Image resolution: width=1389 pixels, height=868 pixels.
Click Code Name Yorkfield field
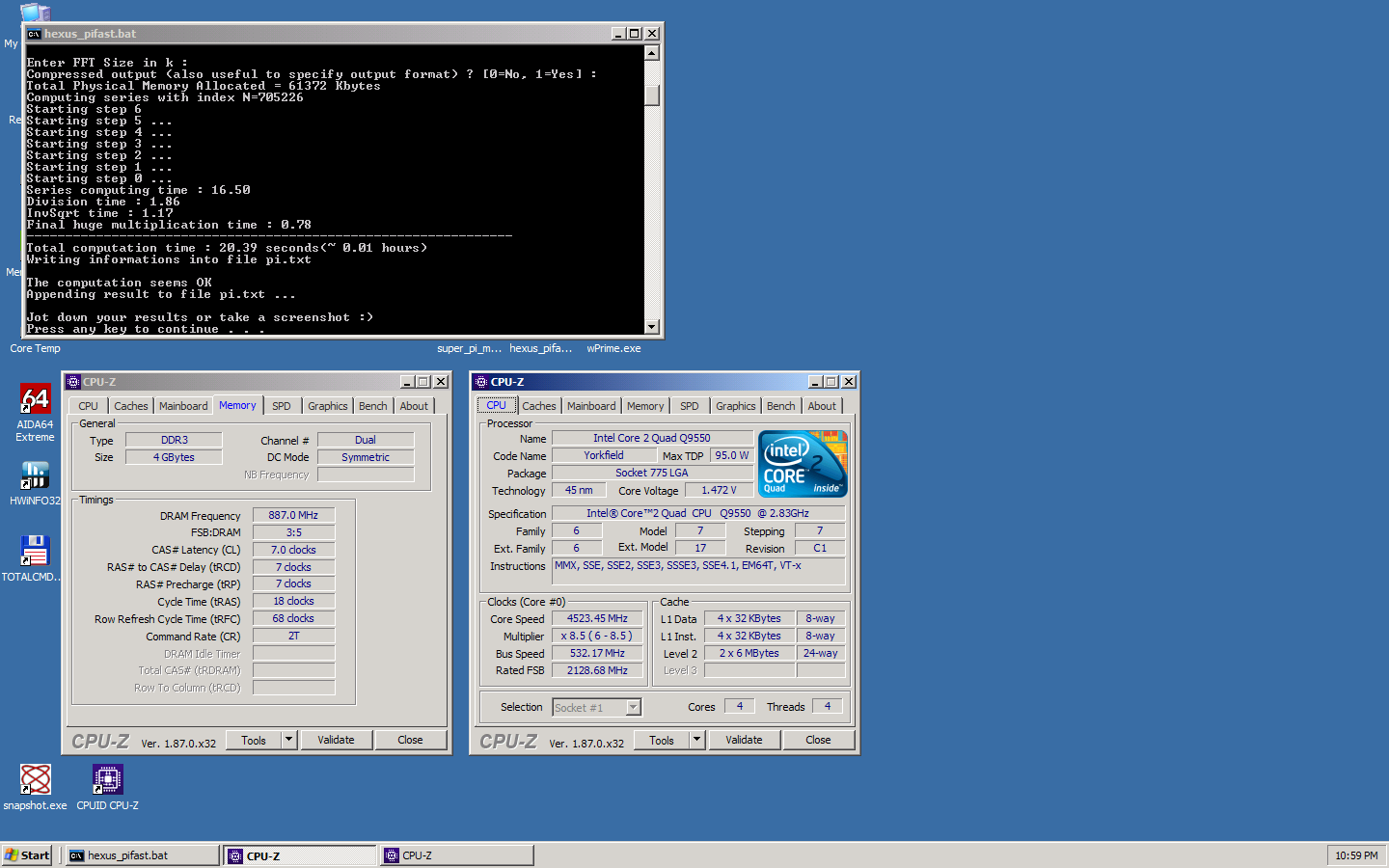click(604, 455)
